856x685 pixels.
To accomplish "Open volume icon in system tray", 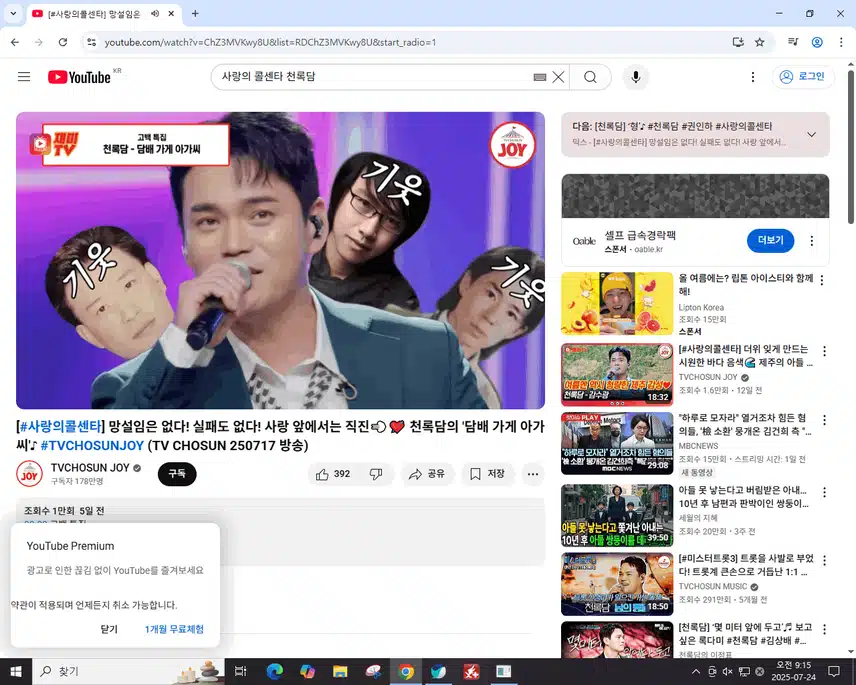I will (x=727, y=671).
